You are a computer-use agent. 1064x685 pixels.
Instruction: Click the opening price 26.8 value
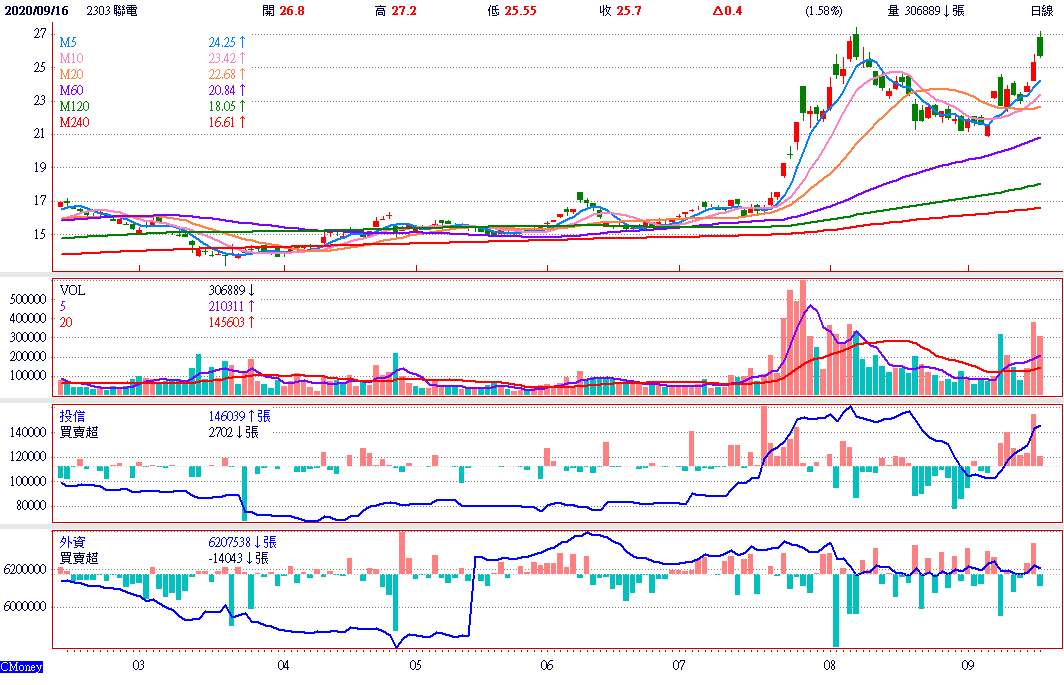pyautogui.click(x=289, y=11)
